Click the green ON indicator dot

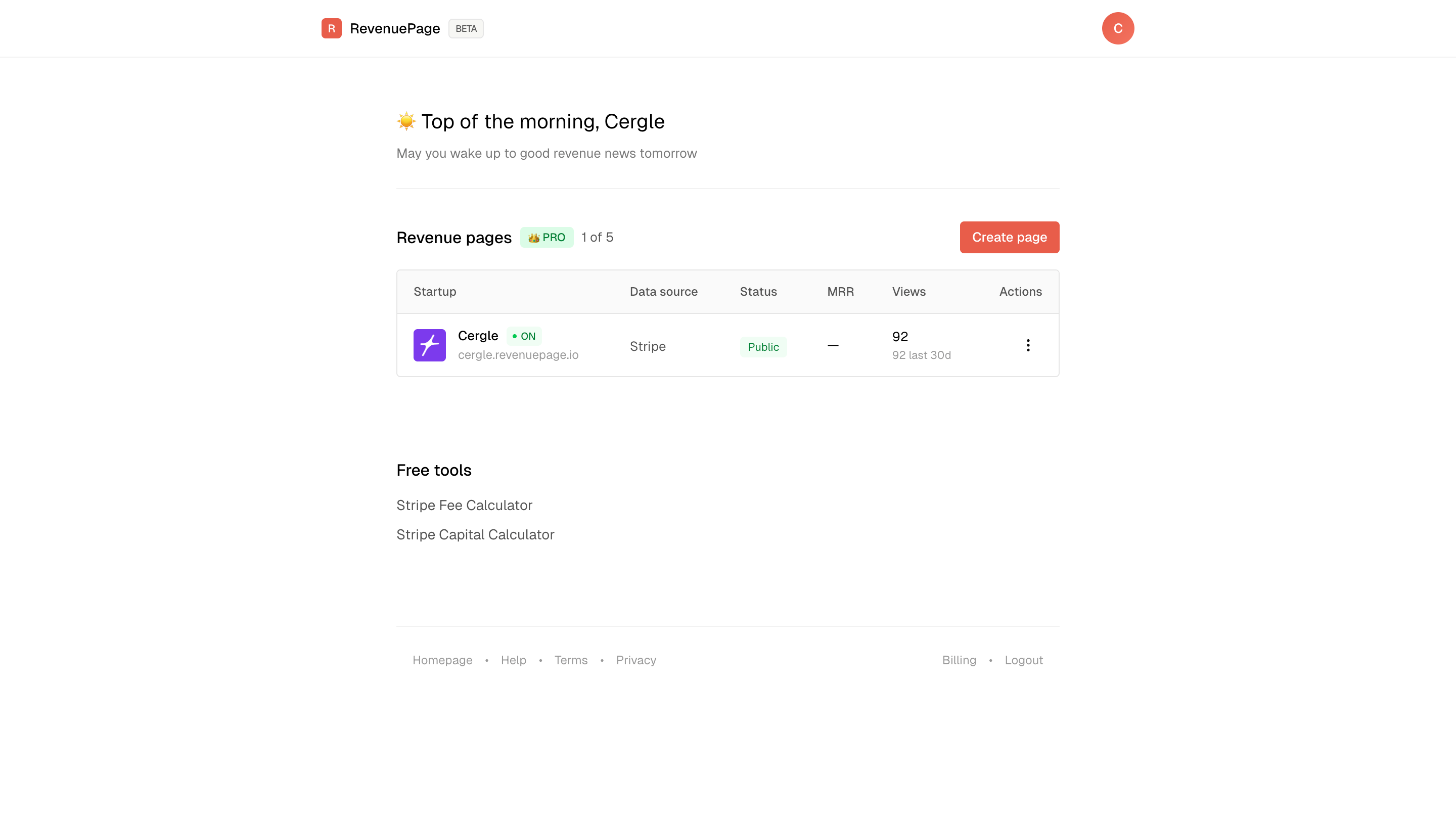click(515, 336)
